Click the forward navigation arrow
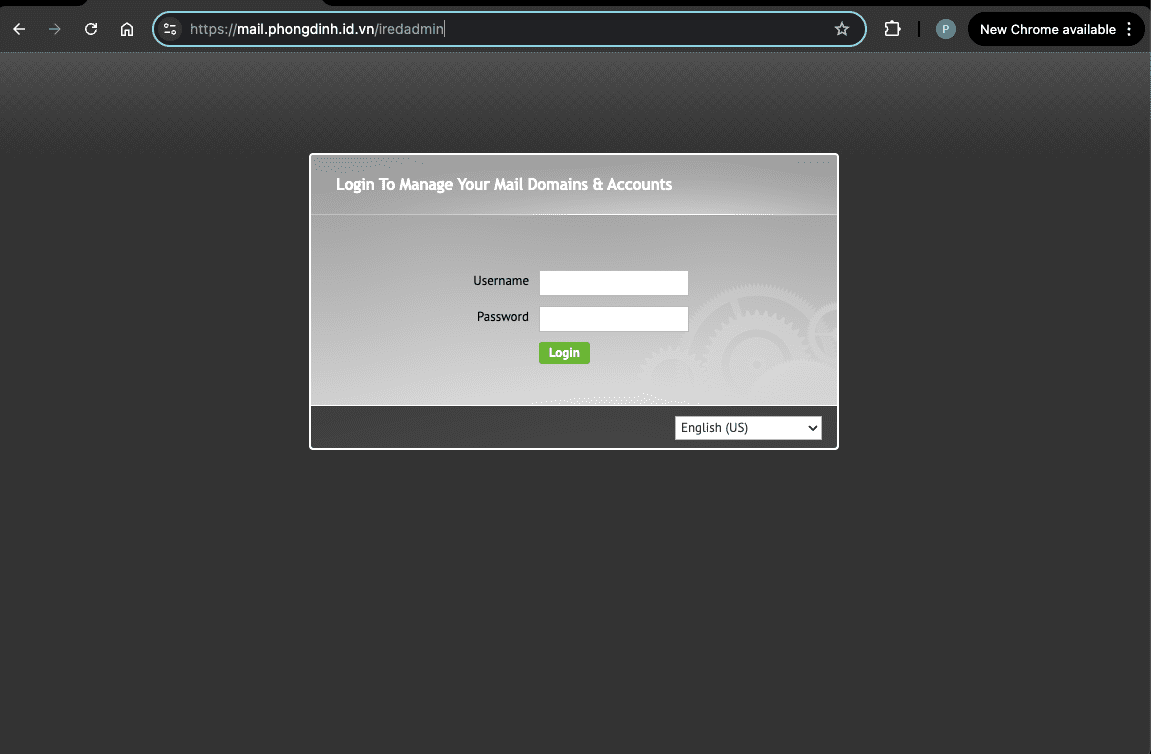This screenshot has width=1151, height=754. pos(54,29)
